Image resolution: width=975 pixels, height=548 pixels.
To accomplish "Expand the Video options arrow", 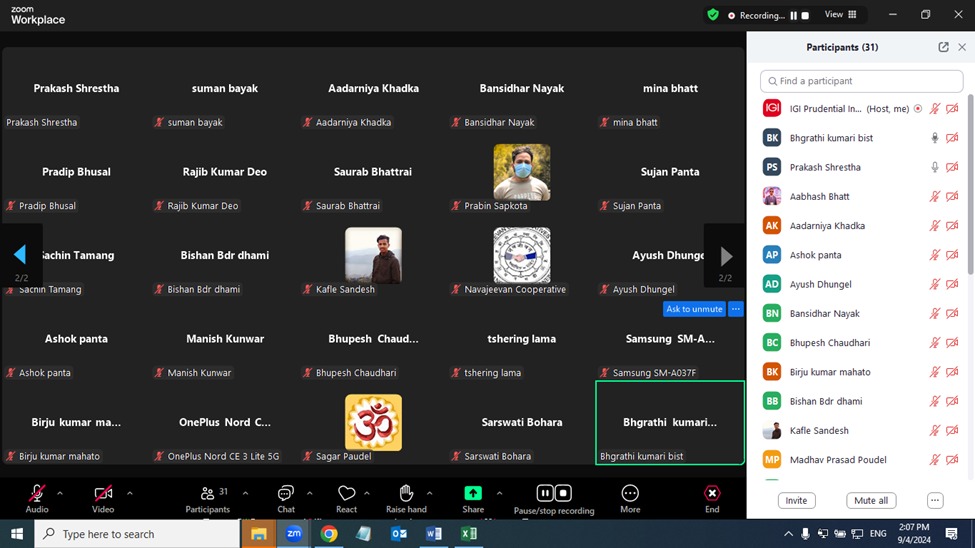I will tap(129, 493).
